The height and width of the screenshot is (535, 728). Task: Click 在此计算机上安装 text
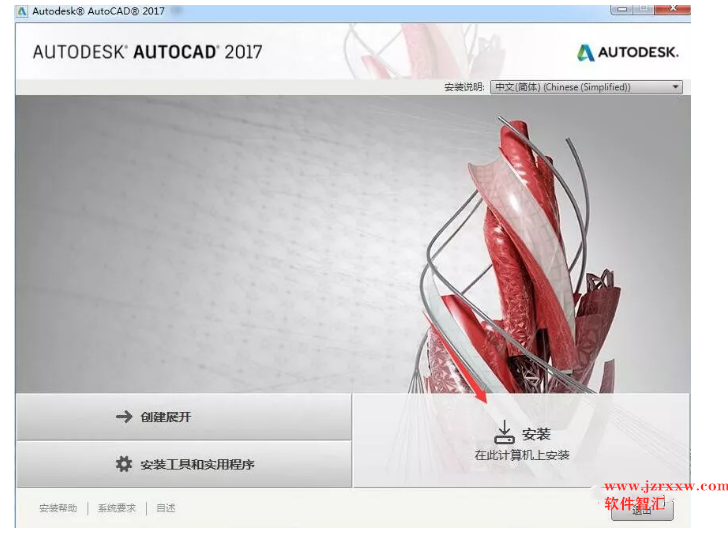(x=522, y=455)
